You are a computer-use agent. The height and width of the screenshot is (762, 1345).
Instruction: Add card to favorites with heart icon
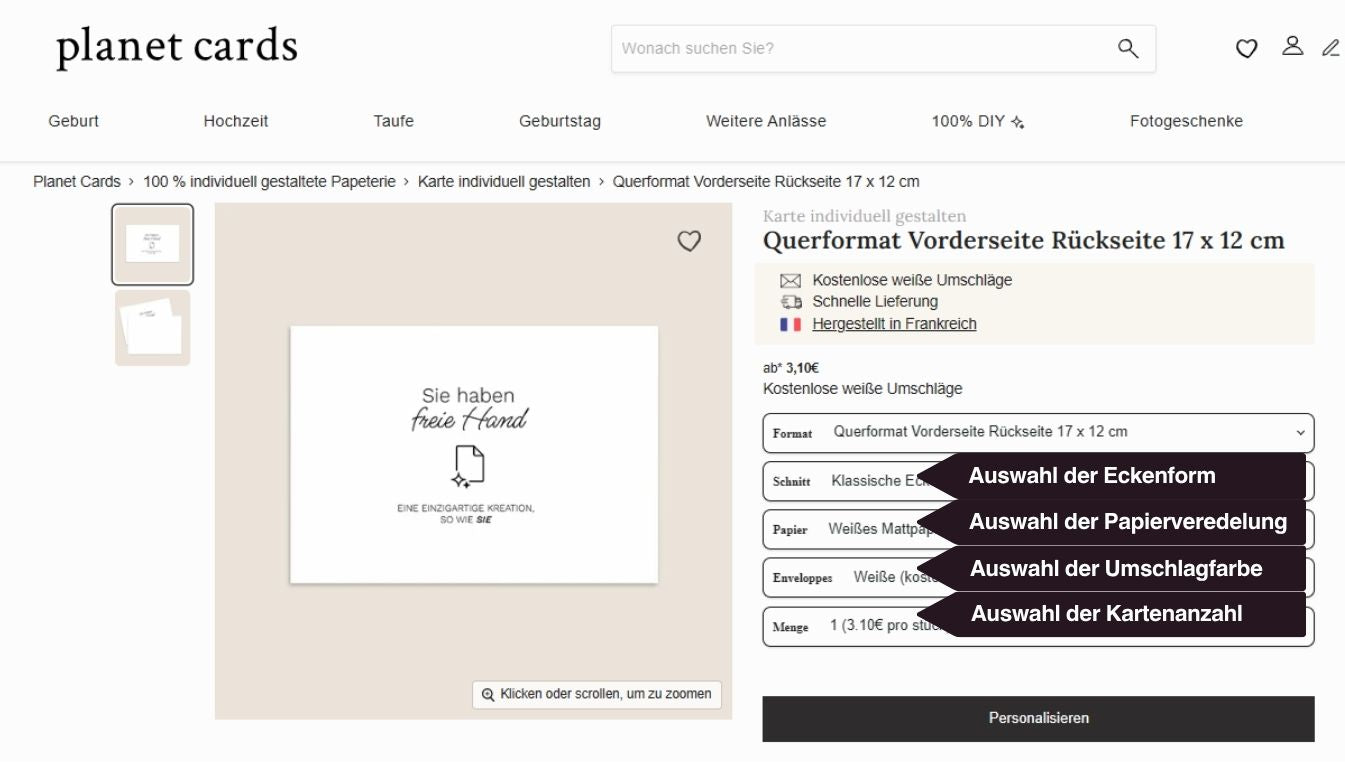(x=689, y=241)
